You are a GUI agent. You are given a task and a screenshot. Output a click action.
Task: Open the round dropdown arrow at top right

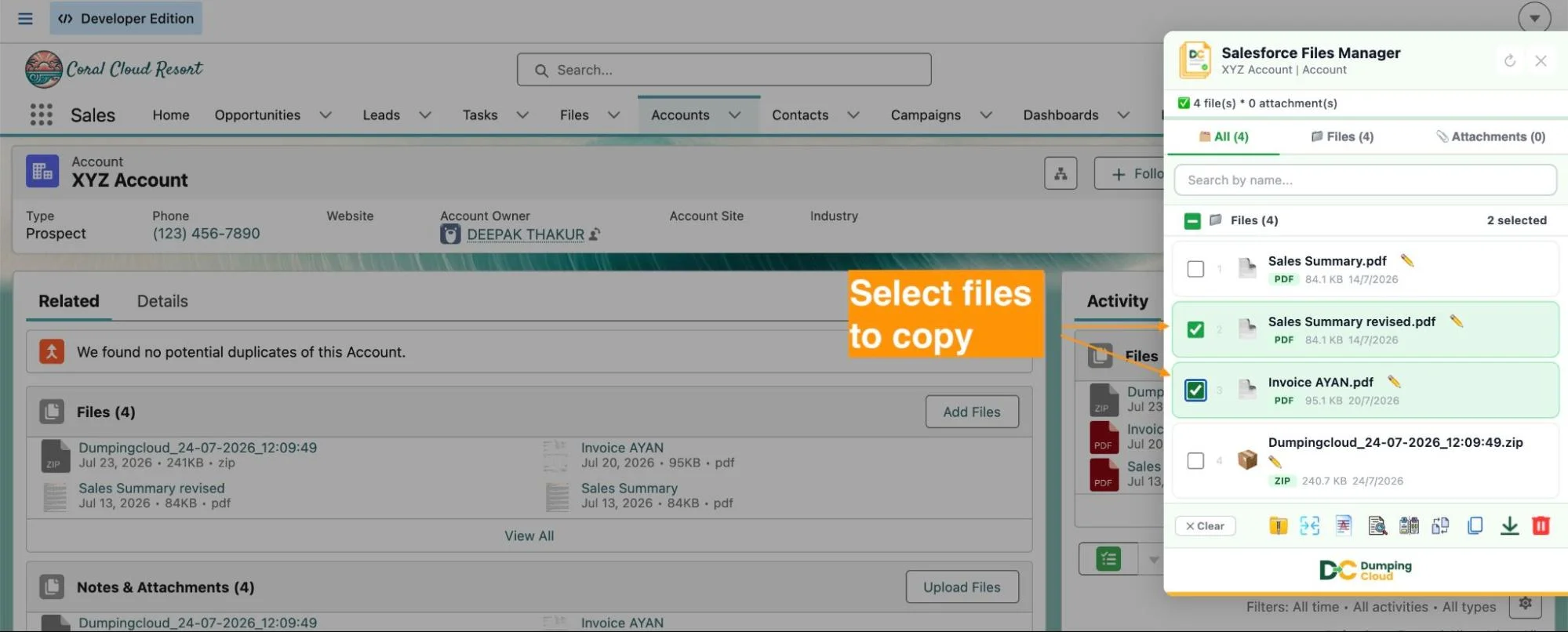click(x=1534, y=18)
